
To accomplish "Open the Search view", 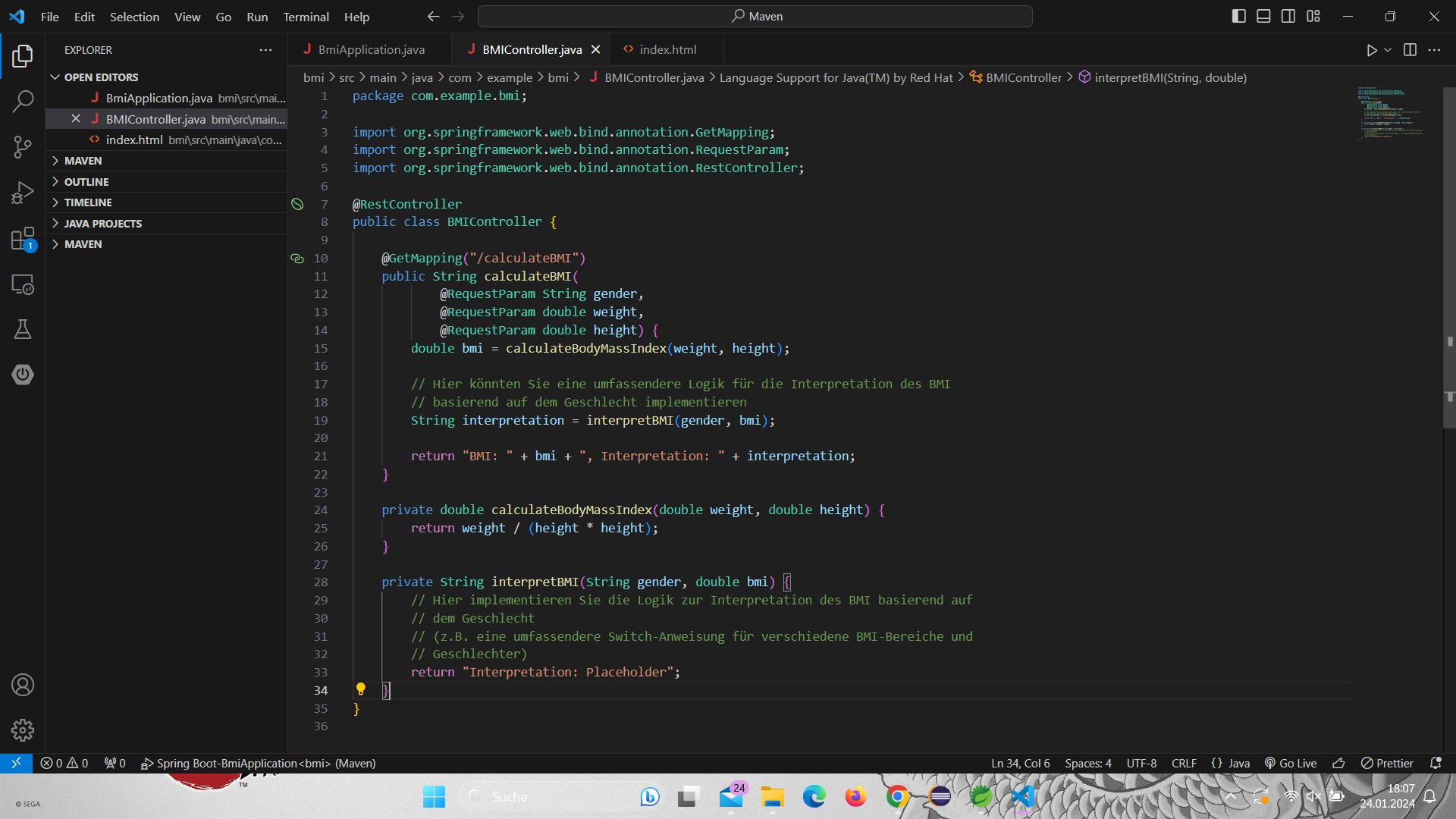I will point(23,101).
